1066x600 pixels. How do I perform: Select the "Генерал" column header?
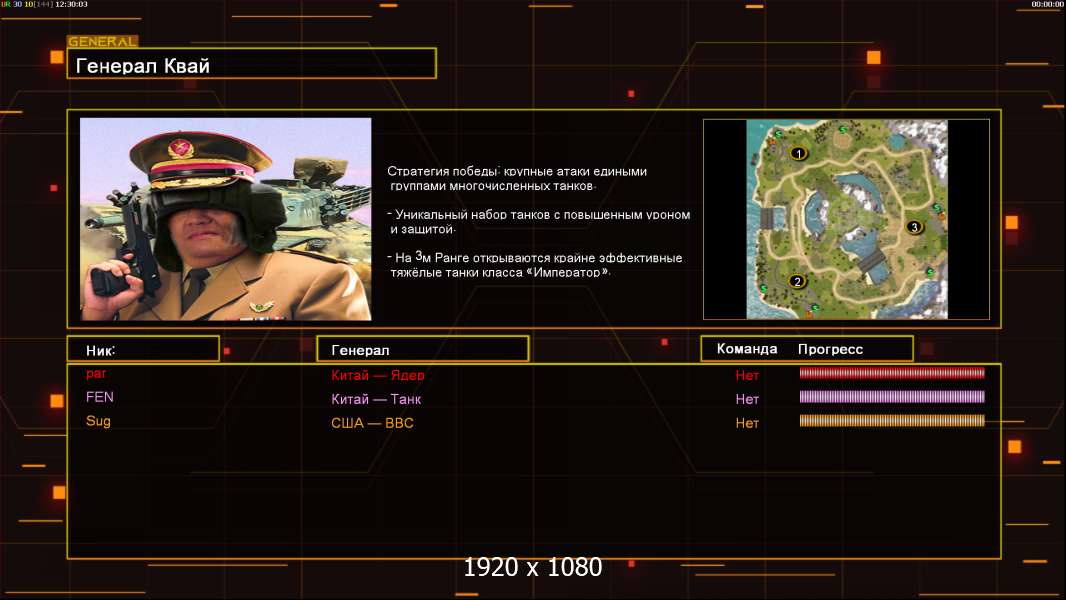tap(423, 349)
